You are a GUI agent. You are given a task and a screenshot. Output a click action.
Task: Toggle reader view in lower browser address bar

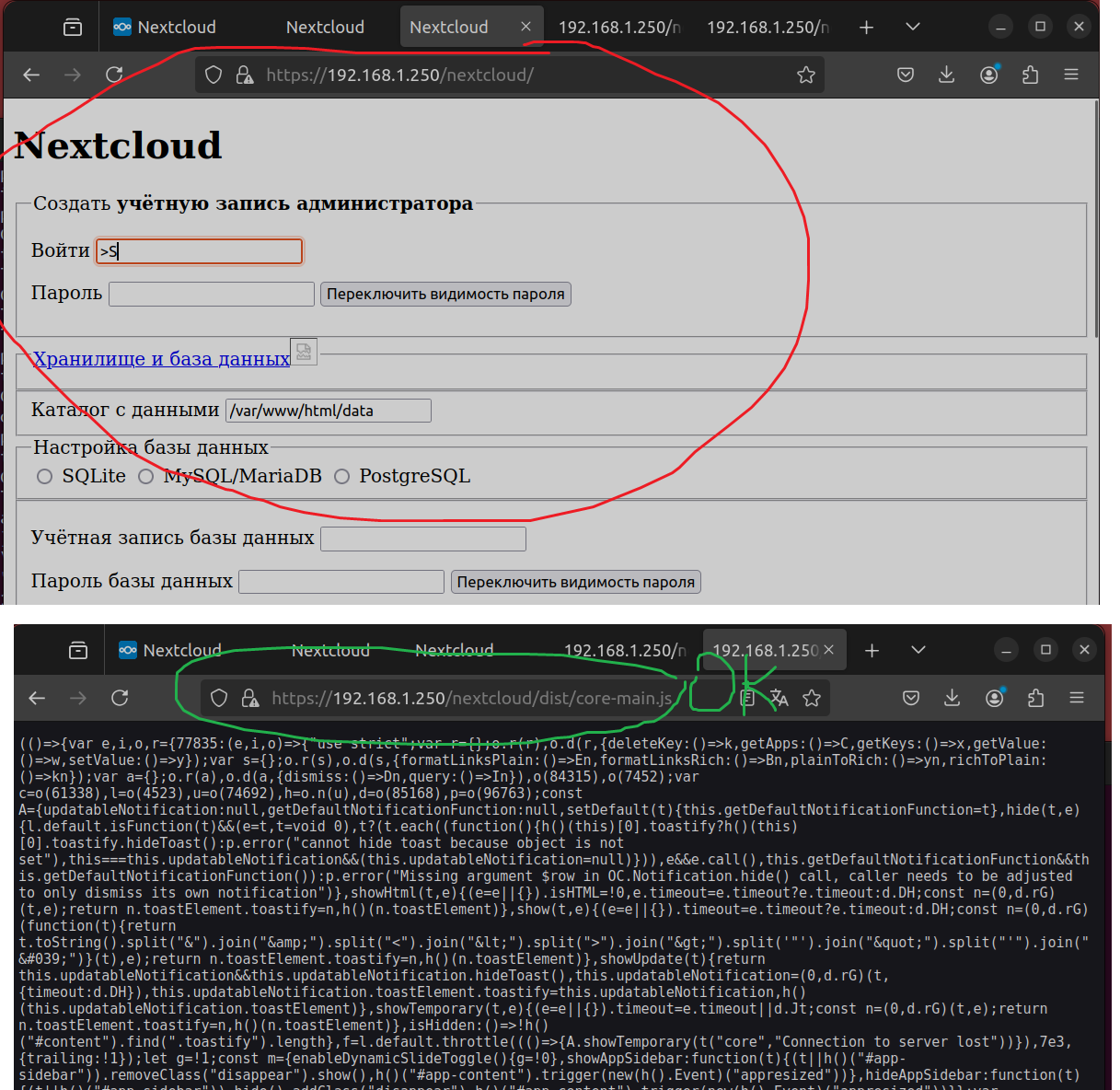pos(748,698)
